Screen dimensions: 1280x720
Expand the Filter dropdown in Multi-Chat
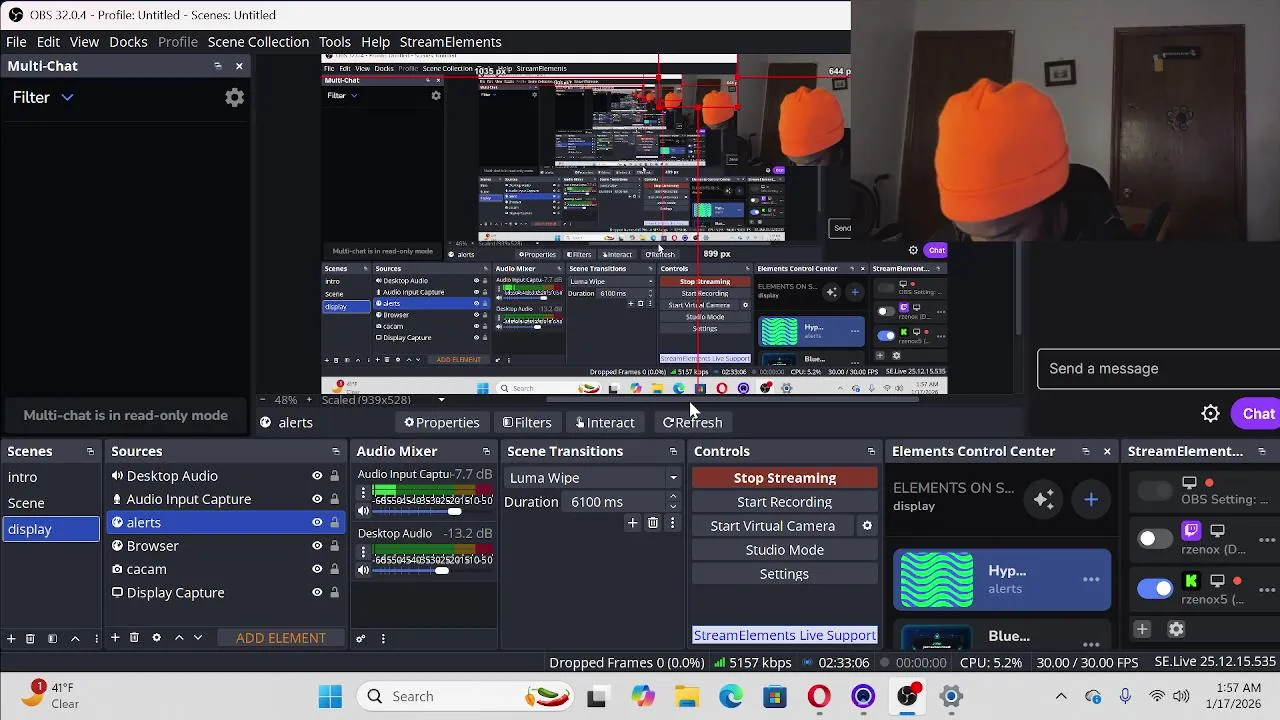(x=67, y=97)
